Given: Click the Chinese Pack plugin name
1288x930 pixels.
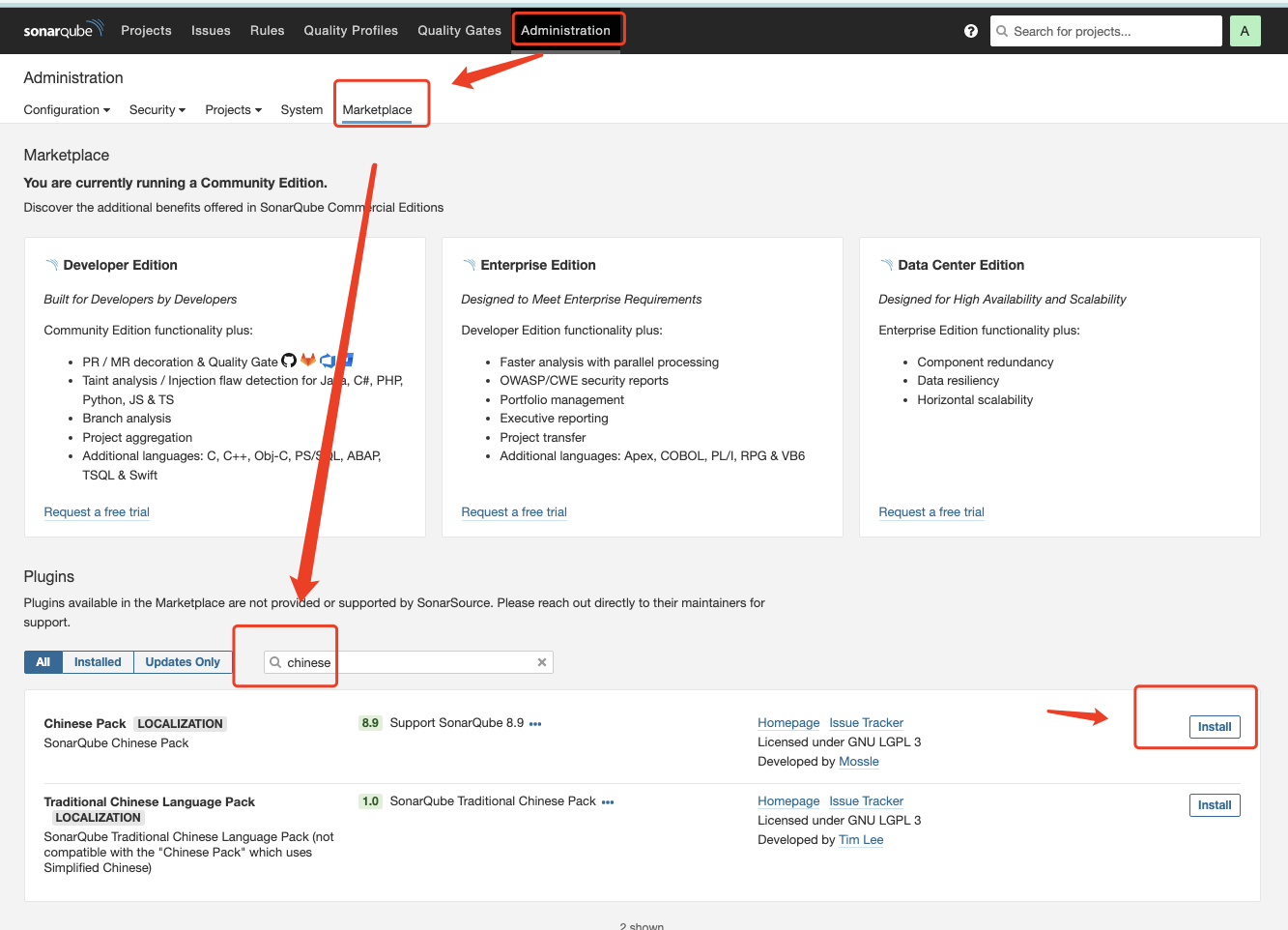Looking at the screenshot, I should point(85,723).
